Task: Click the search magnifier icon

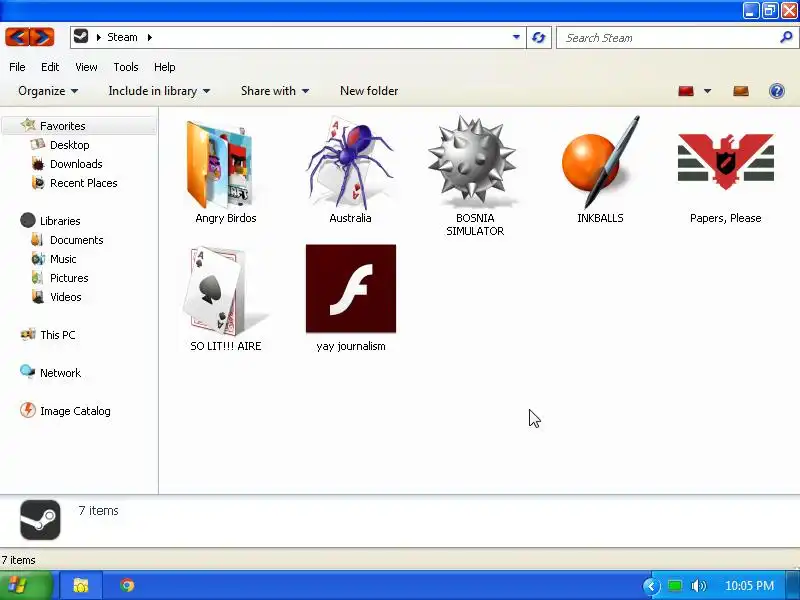Action: pos(786,37)
